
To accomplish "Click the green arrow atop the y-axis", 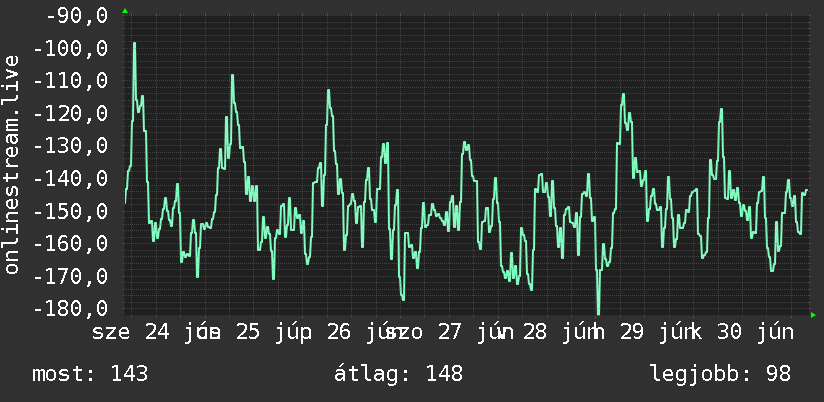I will pyautogui.click(x=125, y=11).
